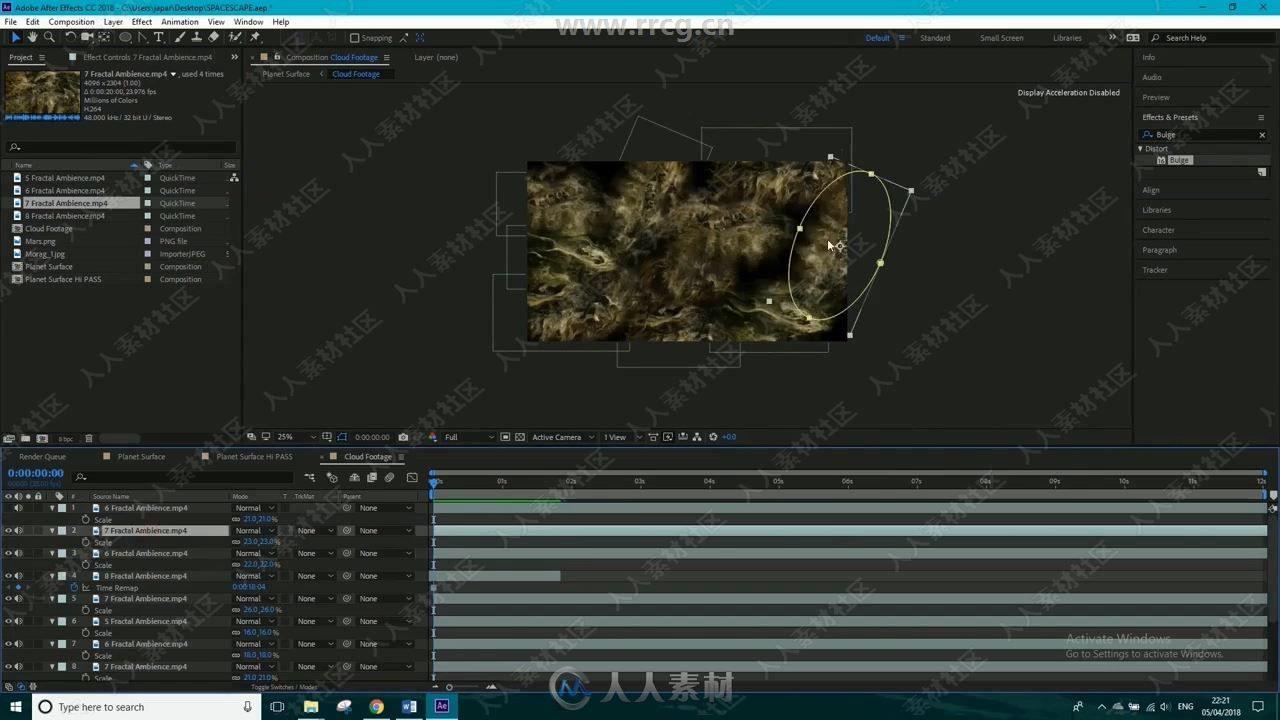1280x720 pixels.
Task: Select the Clone Stamp tool
Action: tap(196, 37)
